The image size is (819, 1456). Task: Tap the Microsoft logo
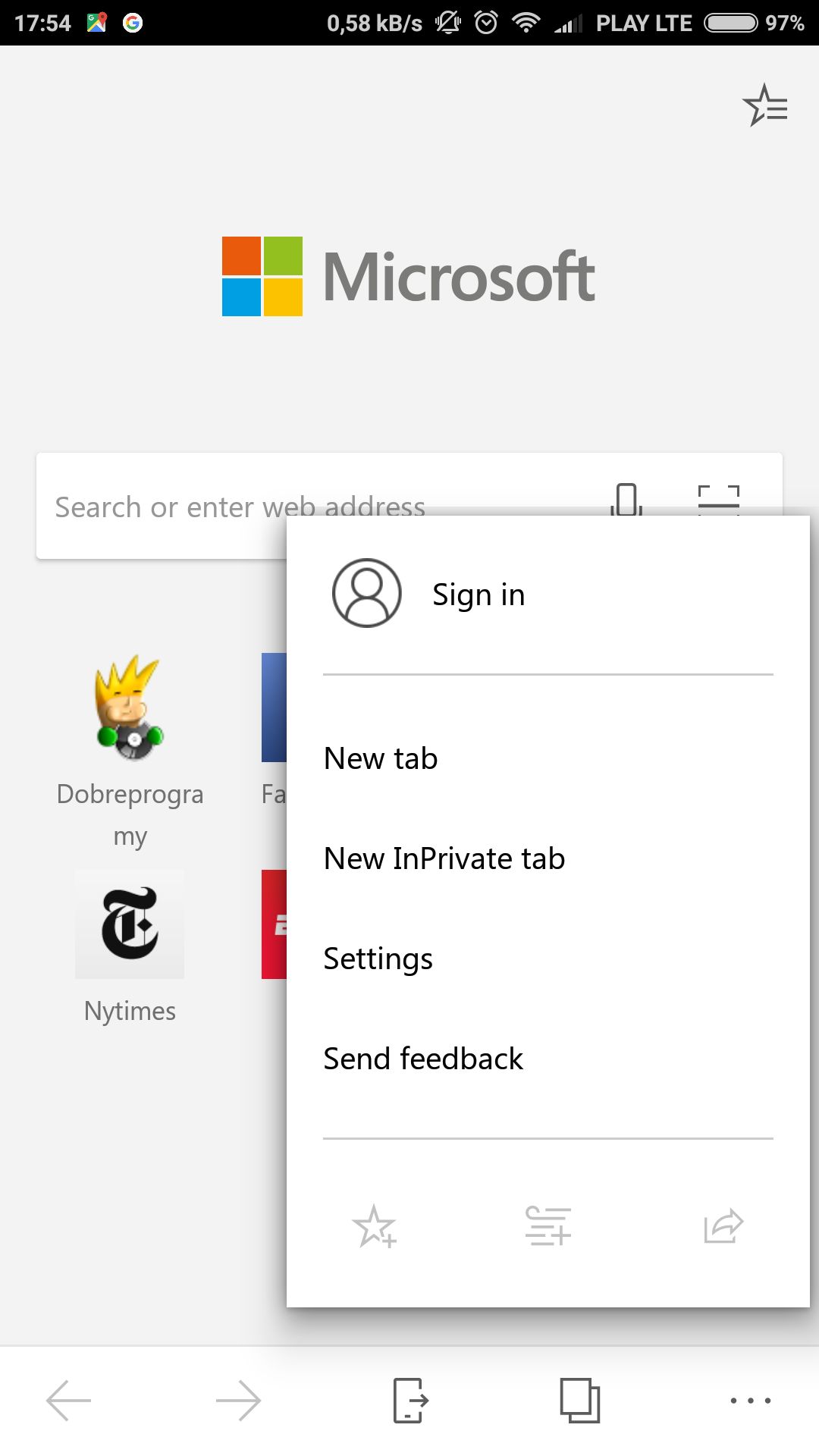click(x=409, y=276)
